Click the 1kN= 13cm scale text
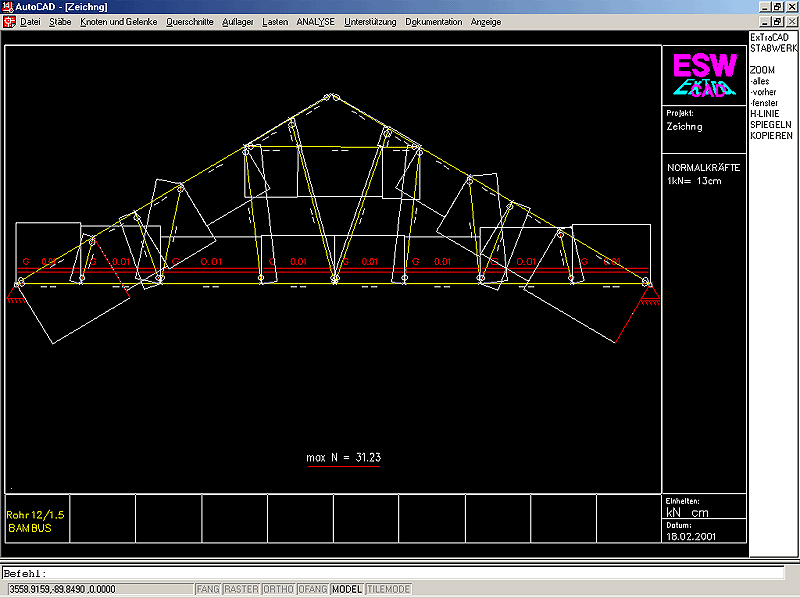This screenshot has height=598, width=800. point(694,181)
